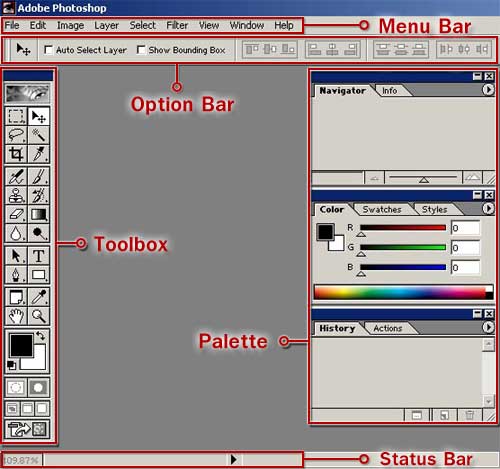Open the Navigator palette flyout menu
This screenshot has width=500, height=469.
pos(488,89)
